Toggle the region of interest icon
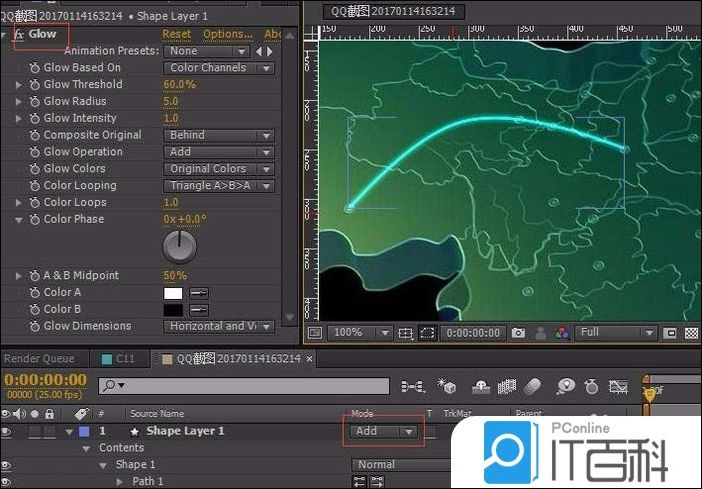Viewport: 702px width, 489px height. click(428, 333)
